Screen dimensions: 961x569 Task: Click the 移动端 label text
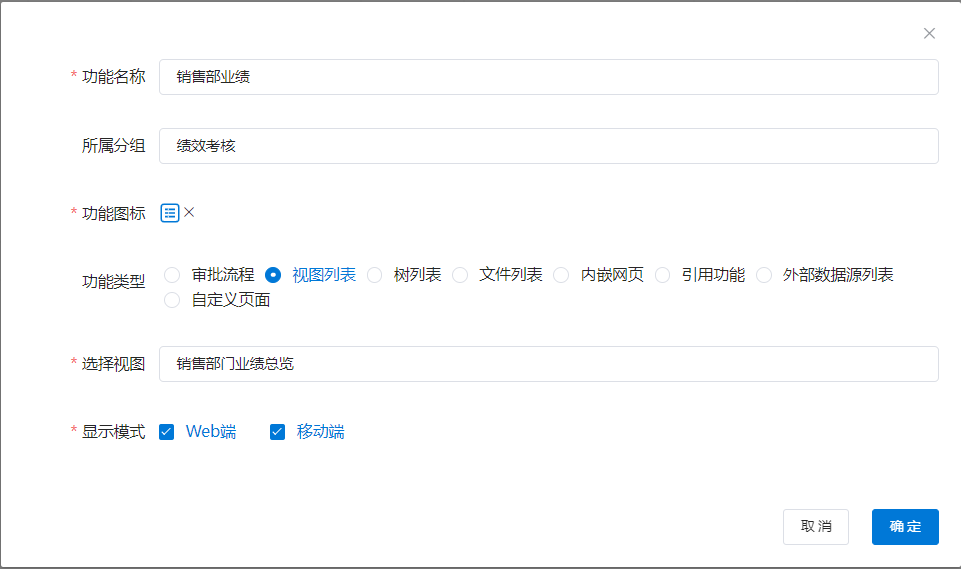[x=320, y=432]
